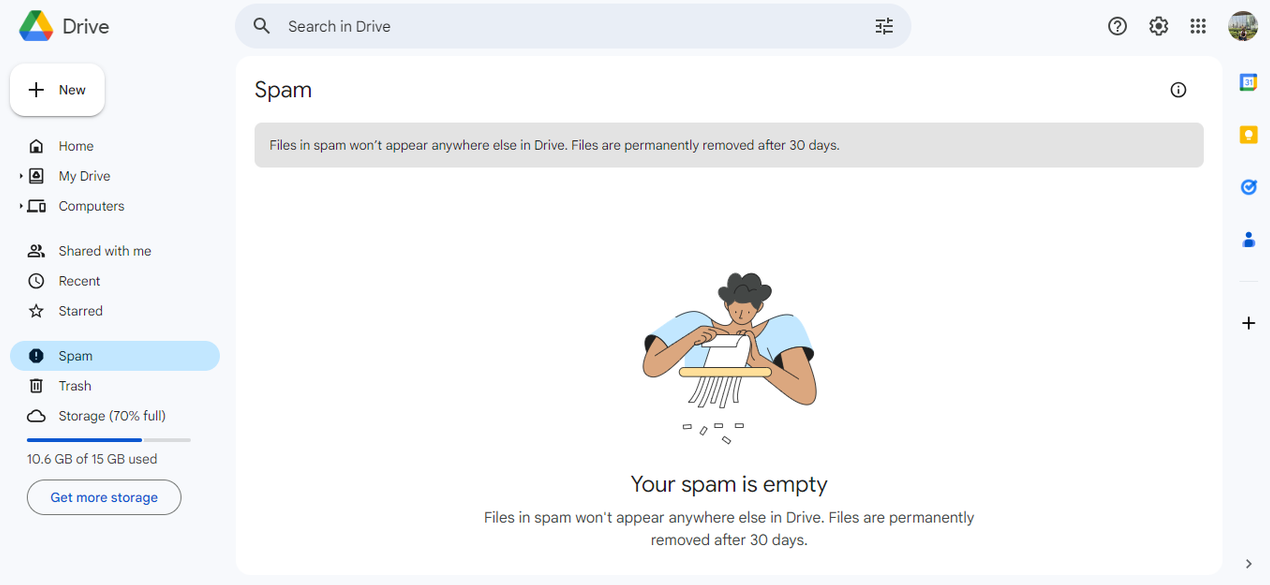Screen dimensions: 1270x585
Task: Click the Search in Drive field
Action: (573, 26)
